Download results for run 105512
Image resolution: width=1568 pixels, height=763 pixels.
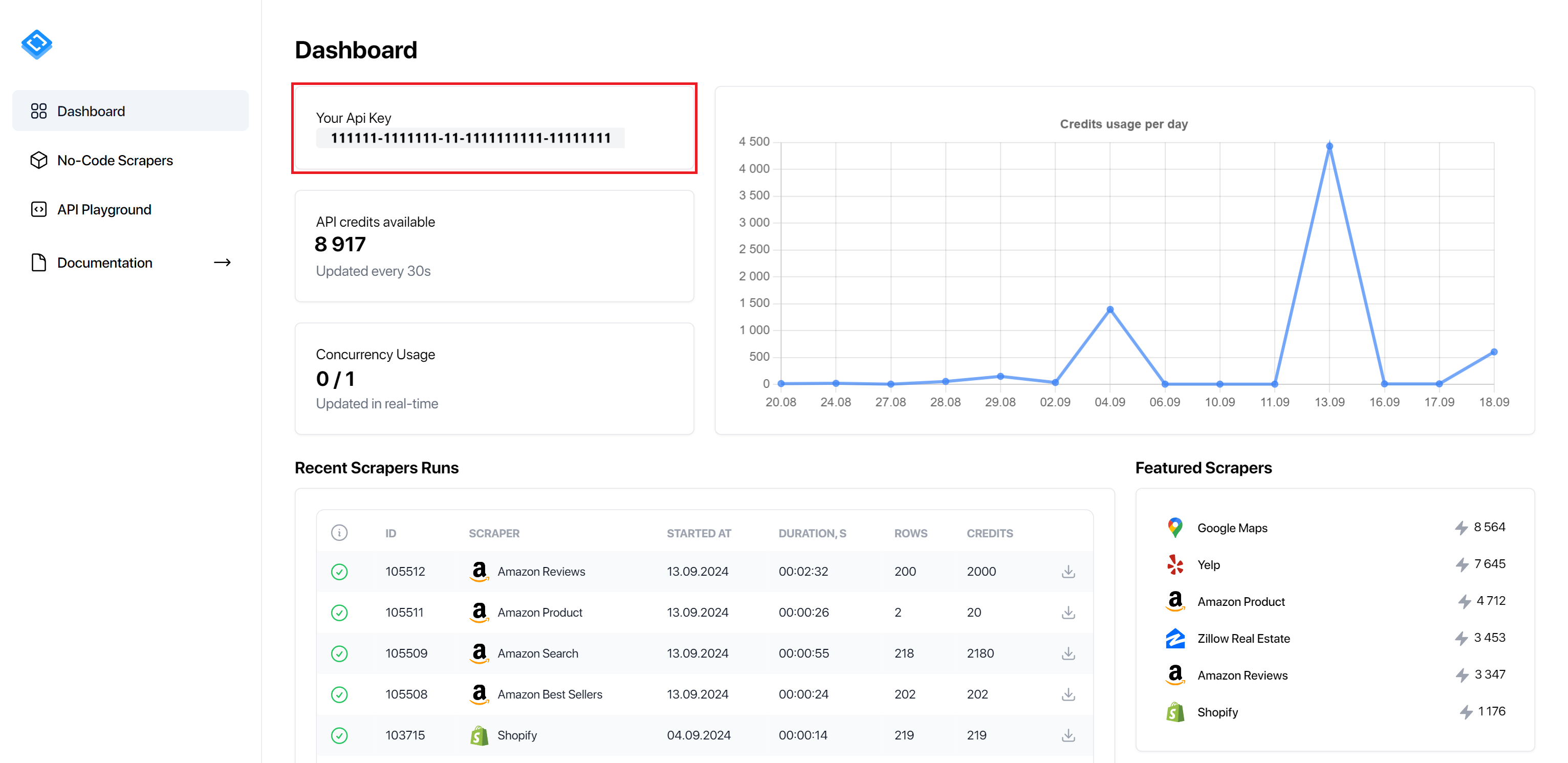pyautogui.click(x=1068, y=571)
